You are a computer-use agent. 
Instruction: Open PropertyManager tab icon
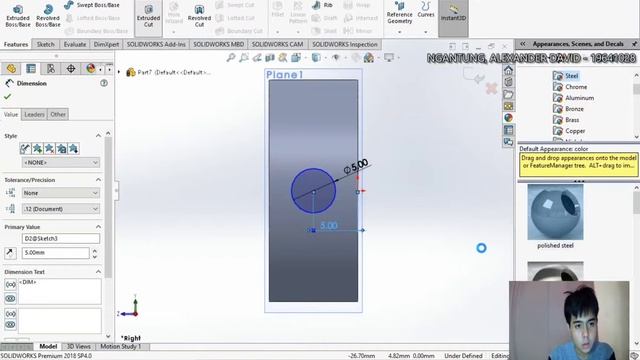click(x=31, y=69)
